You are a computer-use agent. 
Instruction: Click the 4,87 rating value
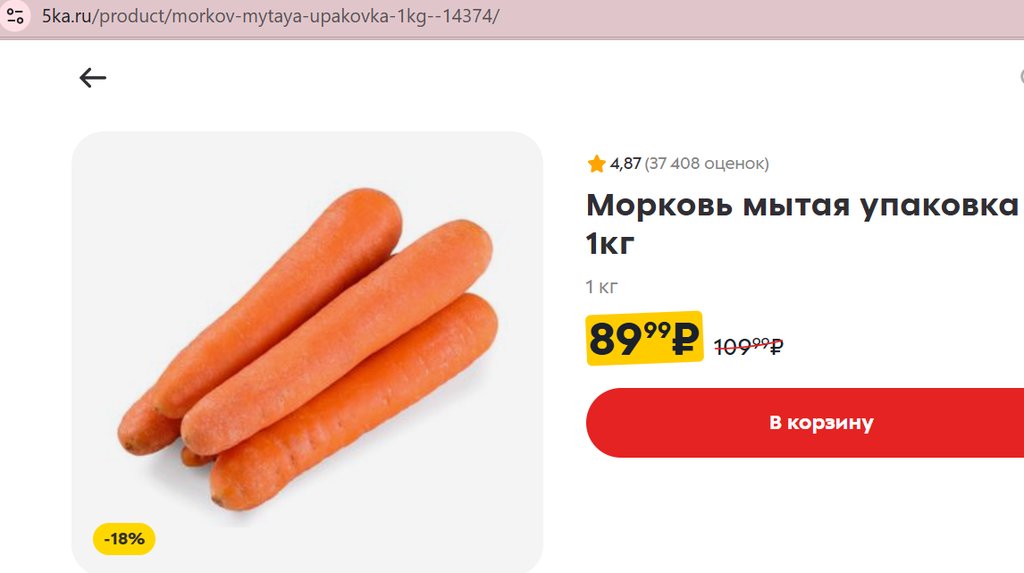(625, 164)
